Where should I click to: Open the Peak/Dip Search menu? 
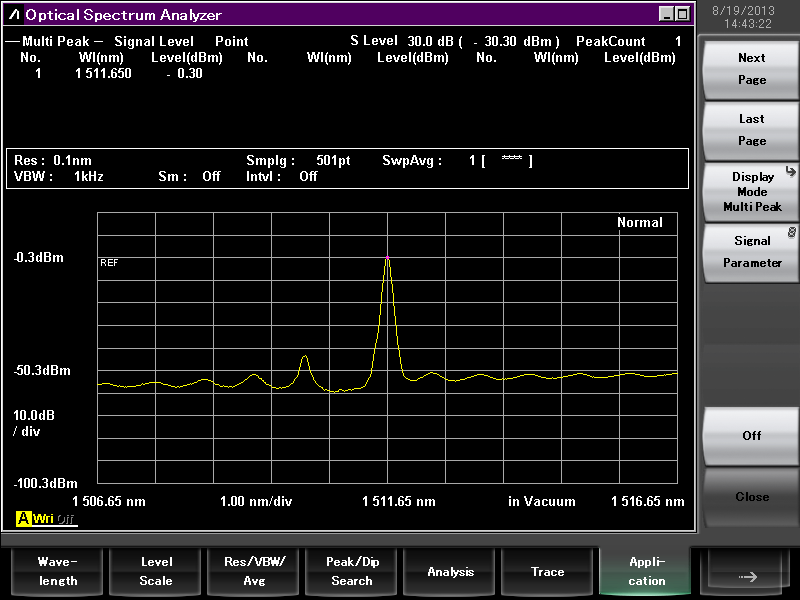click(352, 572)
